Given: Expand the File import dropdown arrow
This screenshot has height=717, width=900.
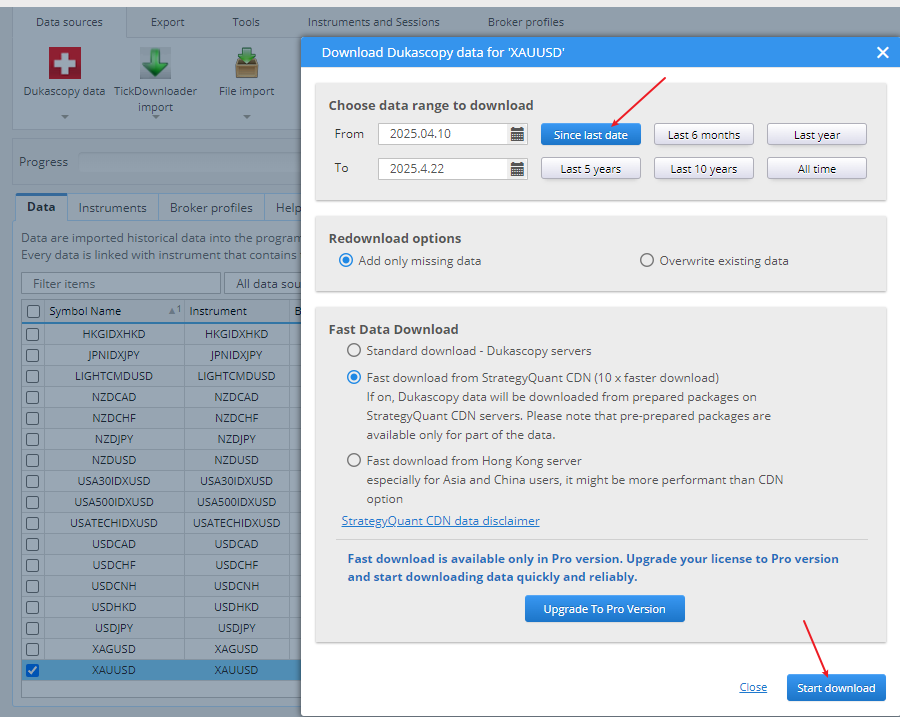Looking at the screenshot, I should [x=247, y=117].
